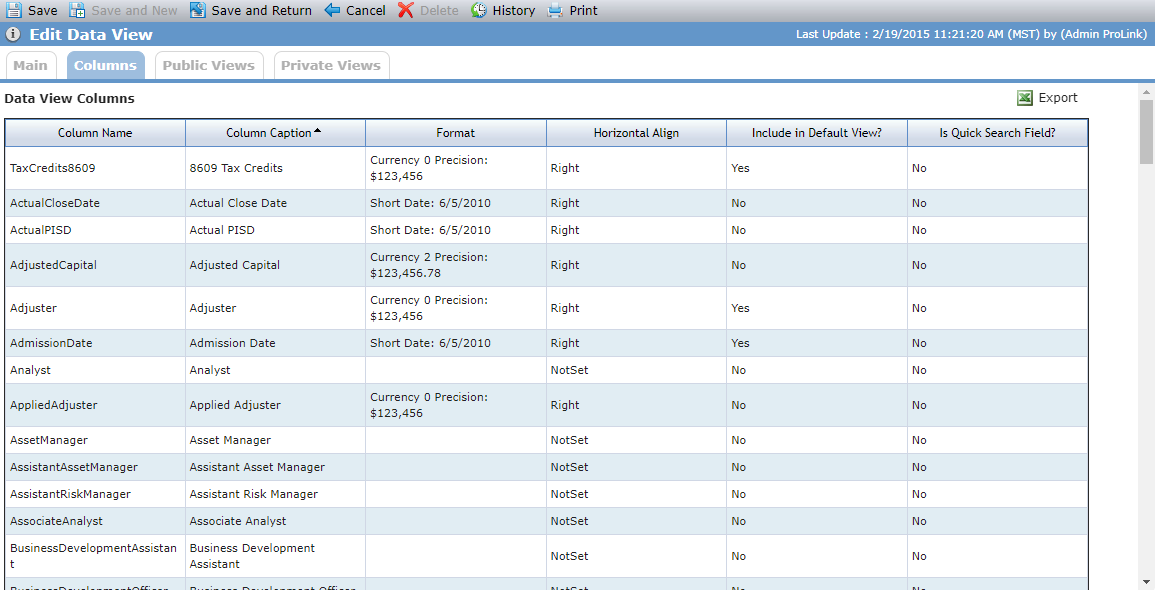The height and width of the screenshot is (590, 1155).
Task: Click the Actual Close Date caption
Action: pos(238,203)
